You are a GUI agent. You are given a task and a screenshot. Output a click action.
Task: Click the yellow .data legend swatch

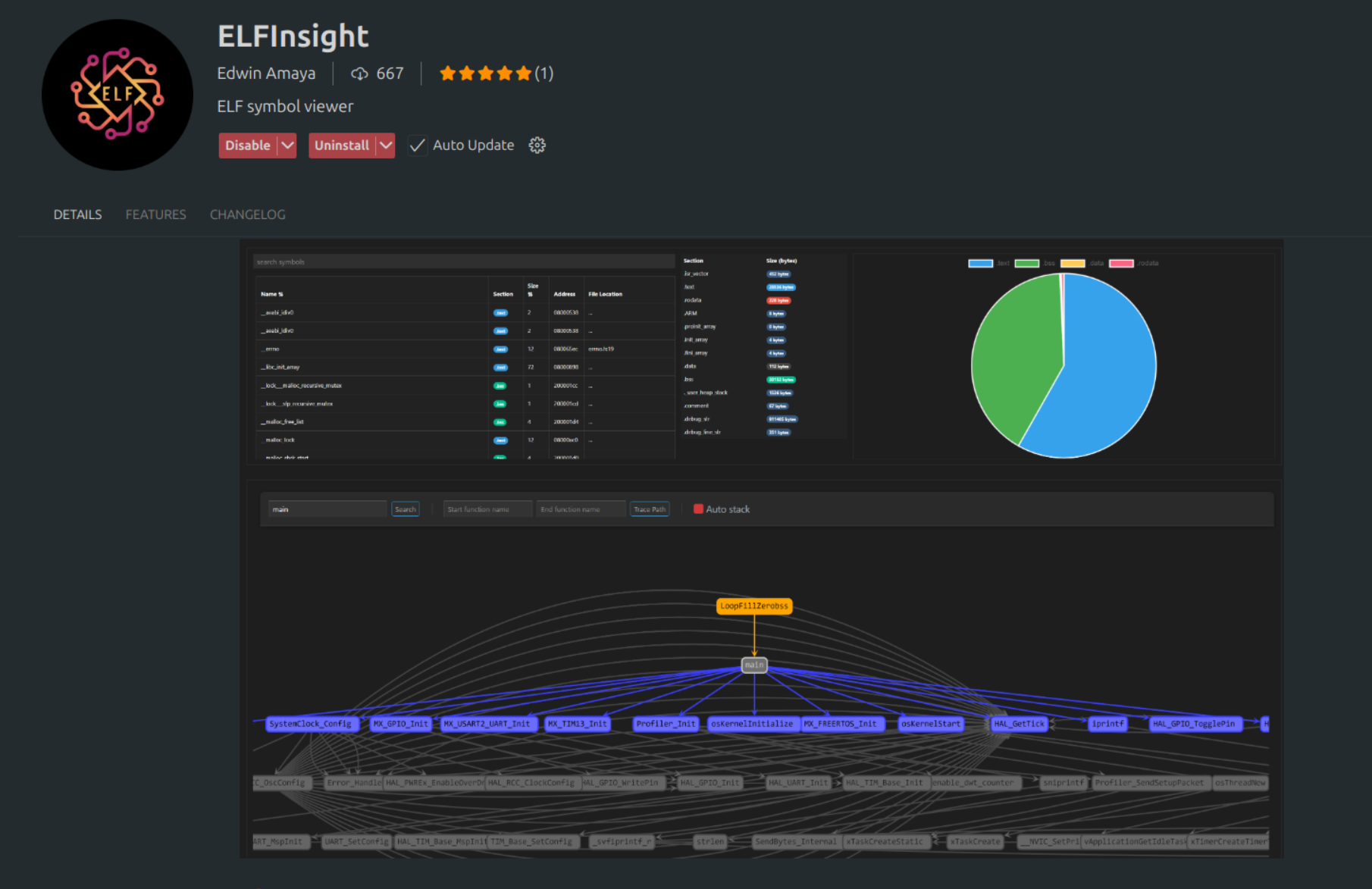pyautogui.click(x=1073, y=264)
